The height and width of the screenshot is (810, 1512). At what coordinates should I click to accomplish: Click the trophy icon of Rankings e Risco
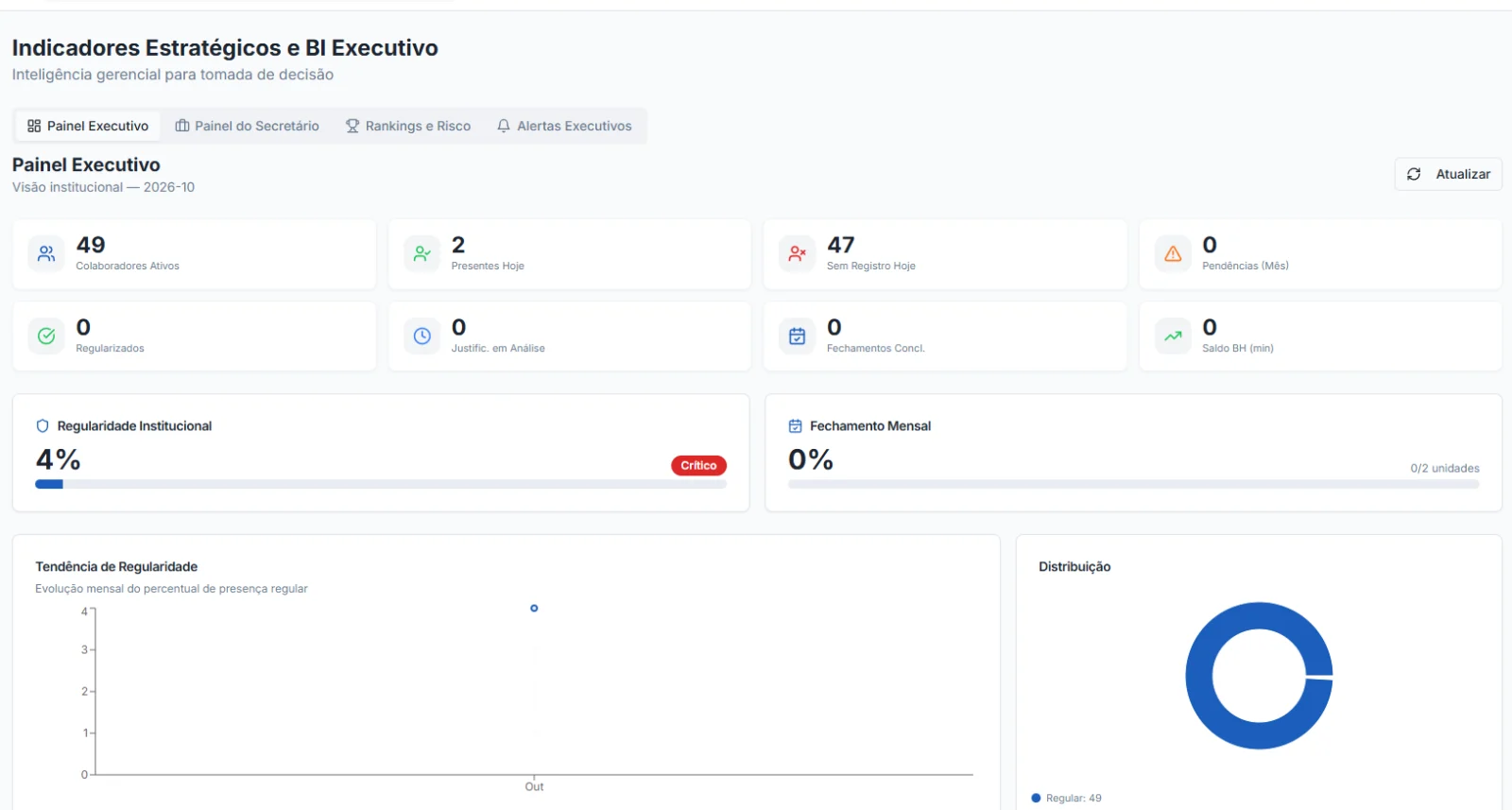point(352,126)
